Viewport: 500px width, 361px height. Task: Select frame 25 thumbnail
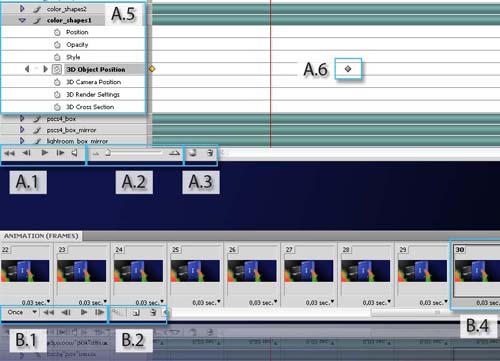coord(195,271)
